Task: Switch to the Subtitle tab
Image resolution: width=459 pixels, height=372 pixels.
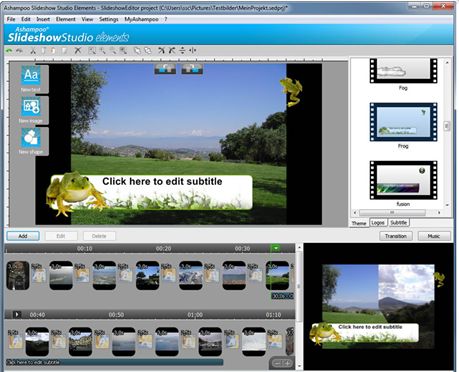Action: coord(399,223)
